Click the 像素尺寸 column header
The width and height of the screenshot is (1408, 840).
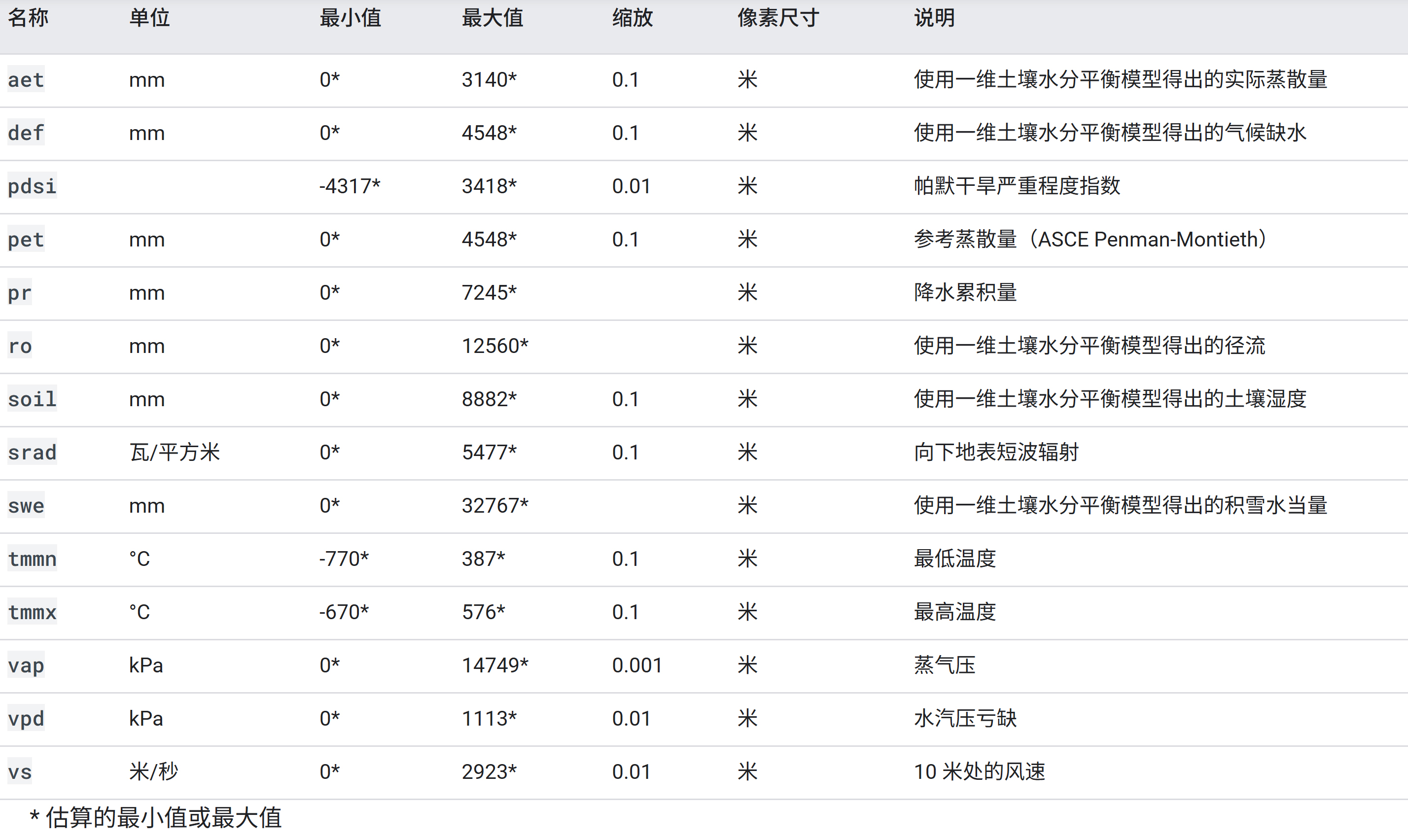click(x=777, y=18)
